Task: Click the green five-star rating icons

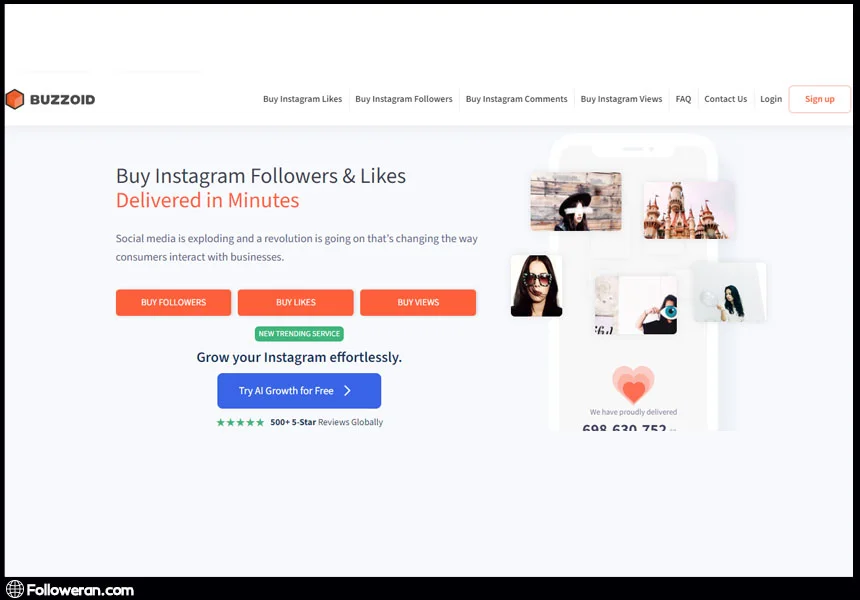Action: tap(240, 422)
